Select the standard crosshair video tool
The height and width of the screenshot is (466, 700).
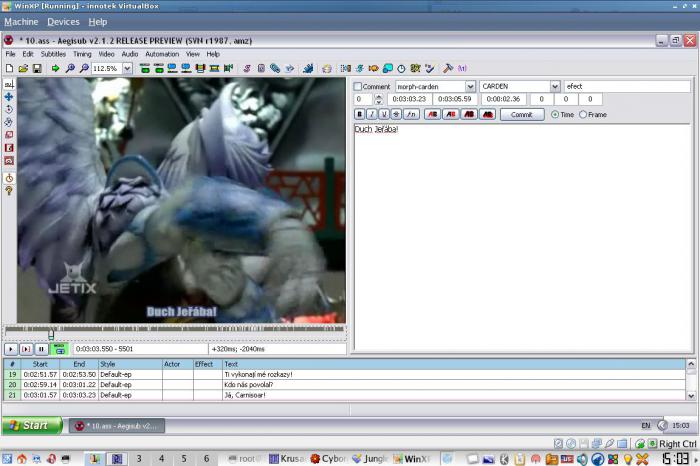click(9, 84)
